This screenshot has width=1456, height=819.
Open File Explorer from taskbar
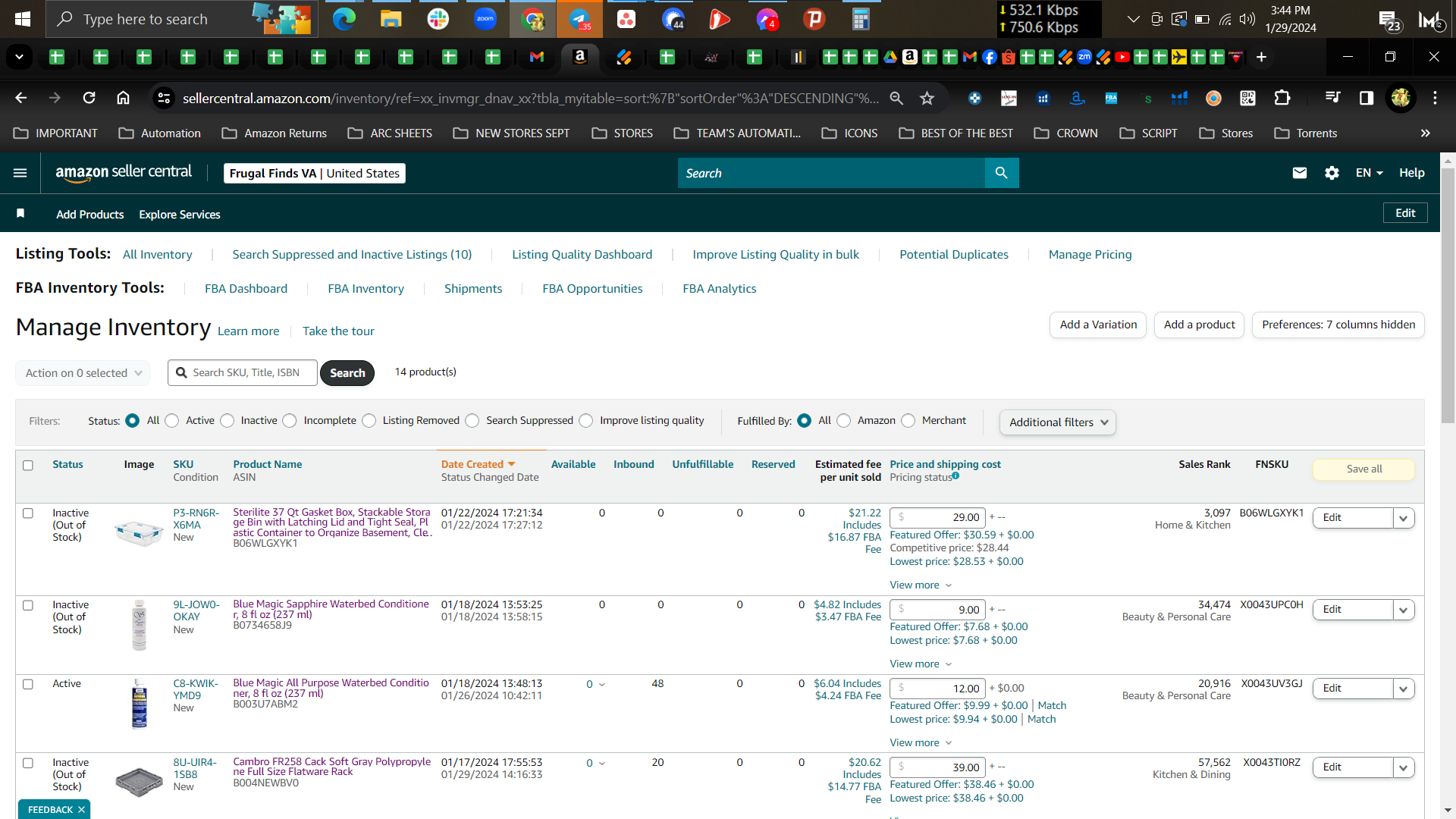pyautogui.click(x=391, y=19)
